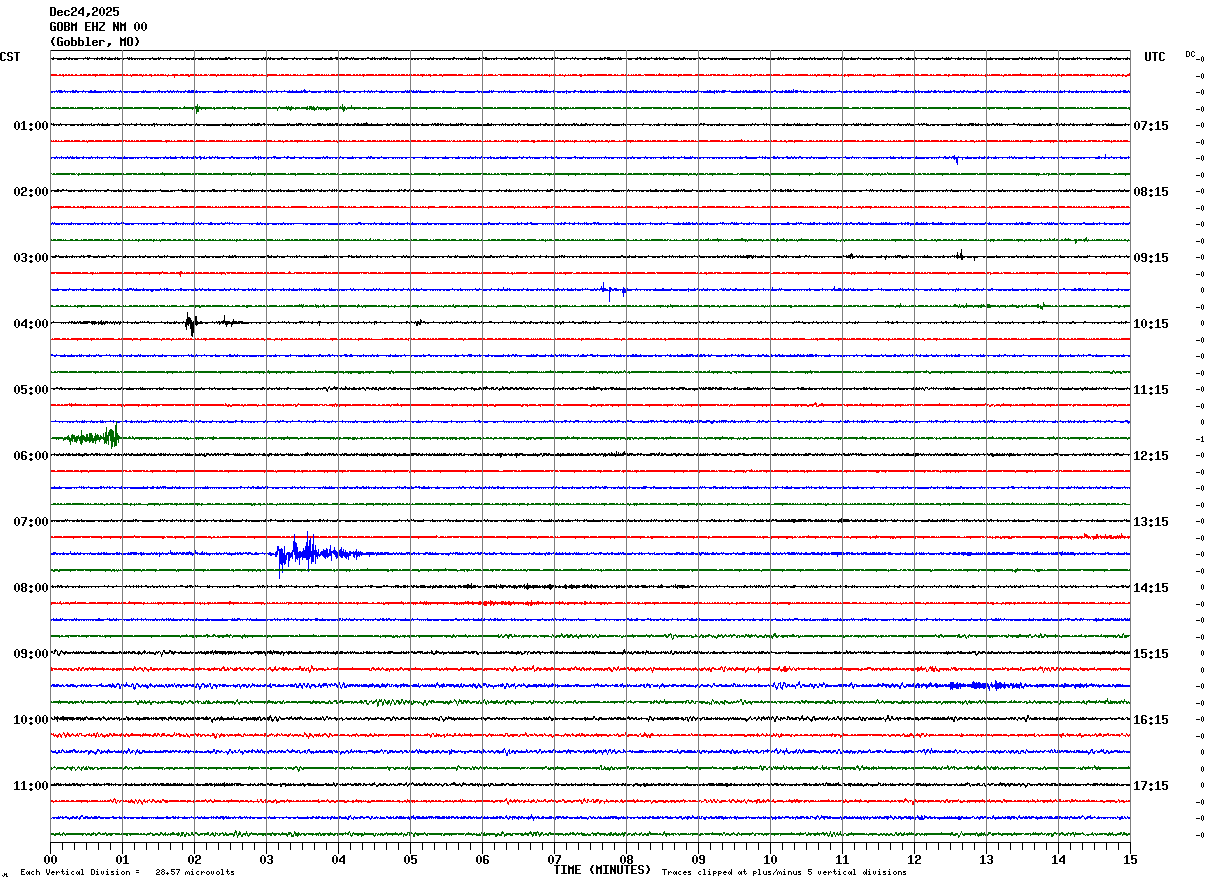Click the 17:15 UTC time label
Screen dimensions: 1210x886
pyautogui.click(x=1151, y=786)
